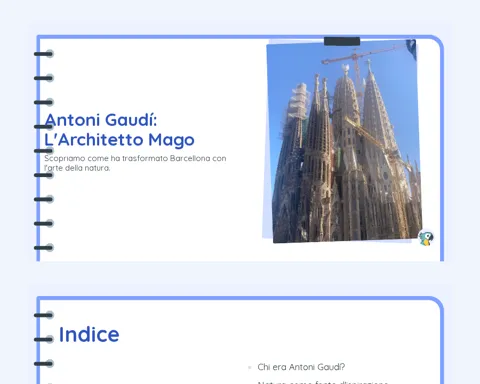Click the dark blue corner behind photo

click(411, 49)
